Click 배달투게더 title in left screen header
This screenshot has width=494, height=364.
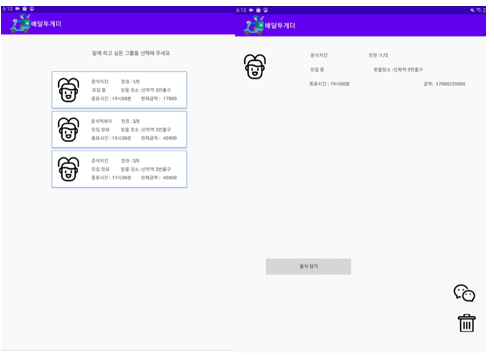click(x=46, y=24)
